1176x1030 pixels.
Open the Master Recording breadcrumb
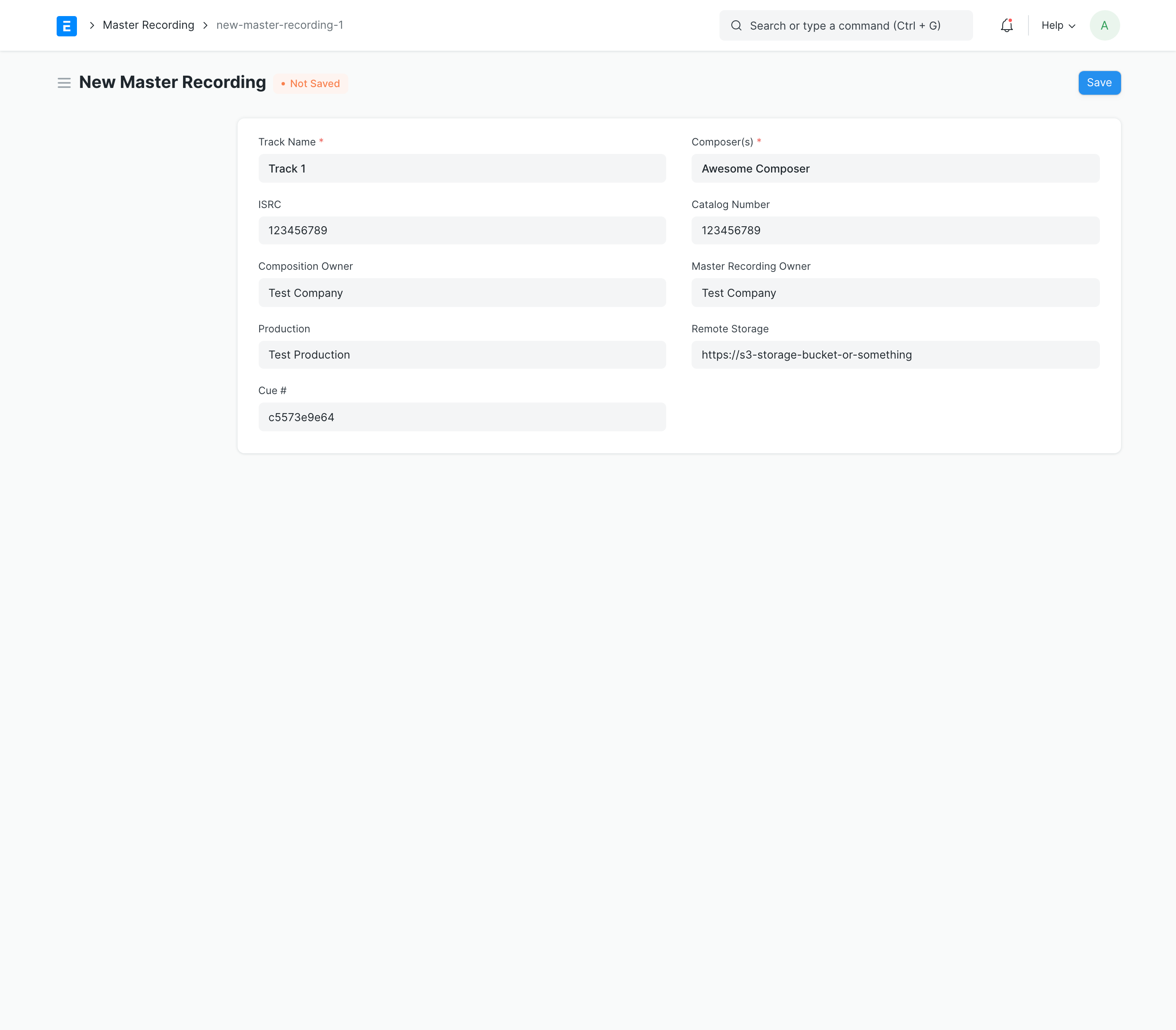148,25
